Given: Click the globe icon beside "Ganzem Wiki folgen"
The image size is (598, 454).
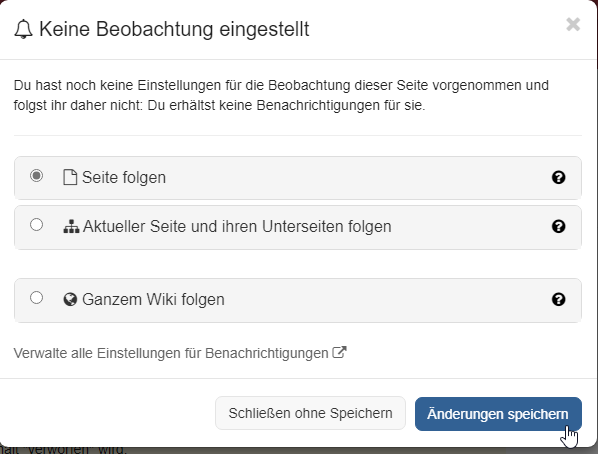Looking at the screenshot, I should coord(70,299).
